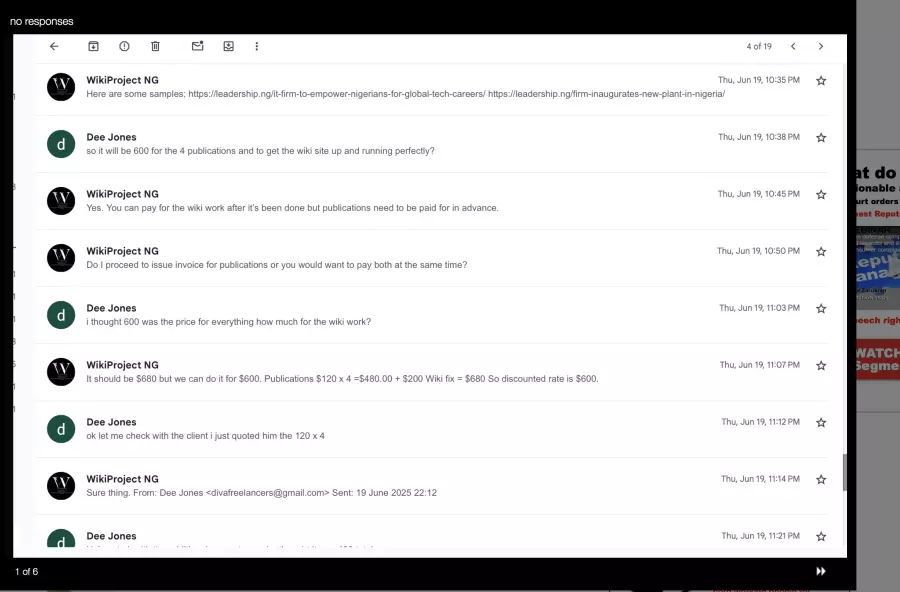This screenshot has height=592, width=900.
Task: Star Dee Jones's 10:38 PM message
Action: coord(821,138)
